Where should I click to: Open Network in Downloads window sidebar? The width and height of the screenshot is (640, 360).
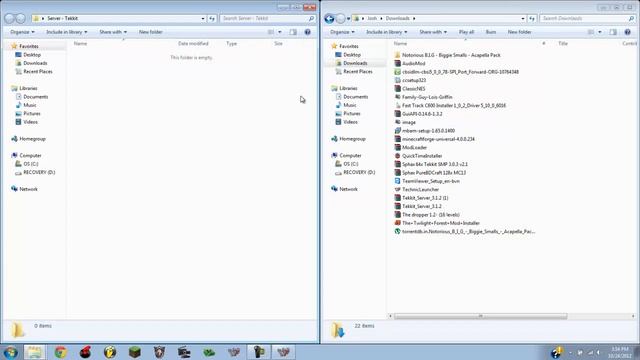pos(344,189)
